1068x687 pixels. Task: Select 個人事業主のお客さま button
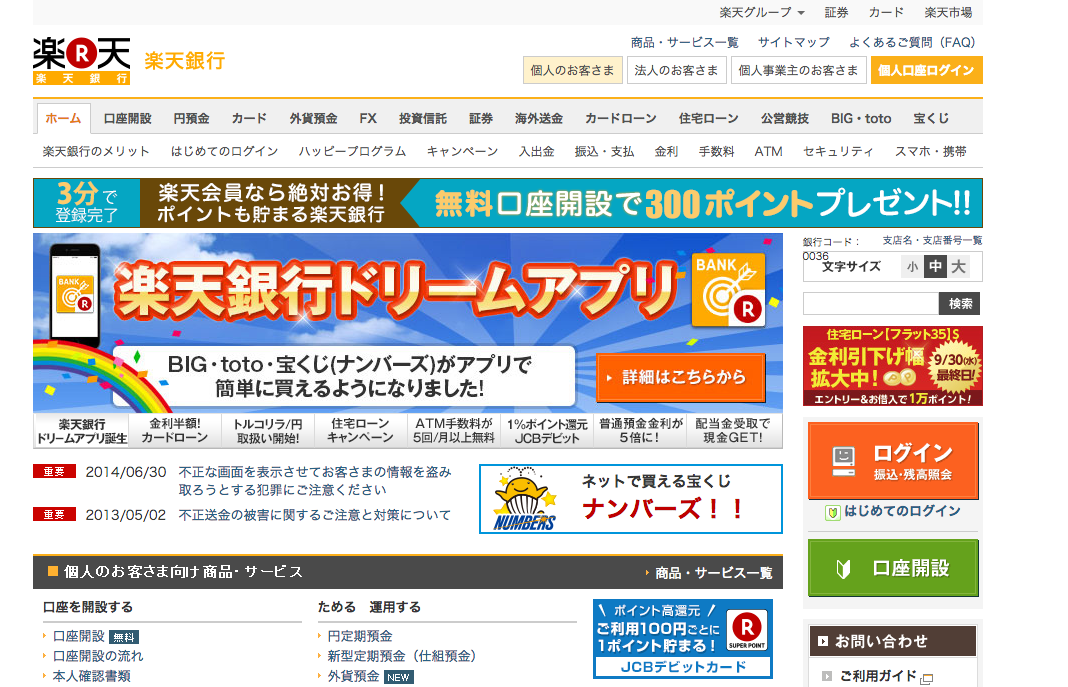[x=798, y=70]
